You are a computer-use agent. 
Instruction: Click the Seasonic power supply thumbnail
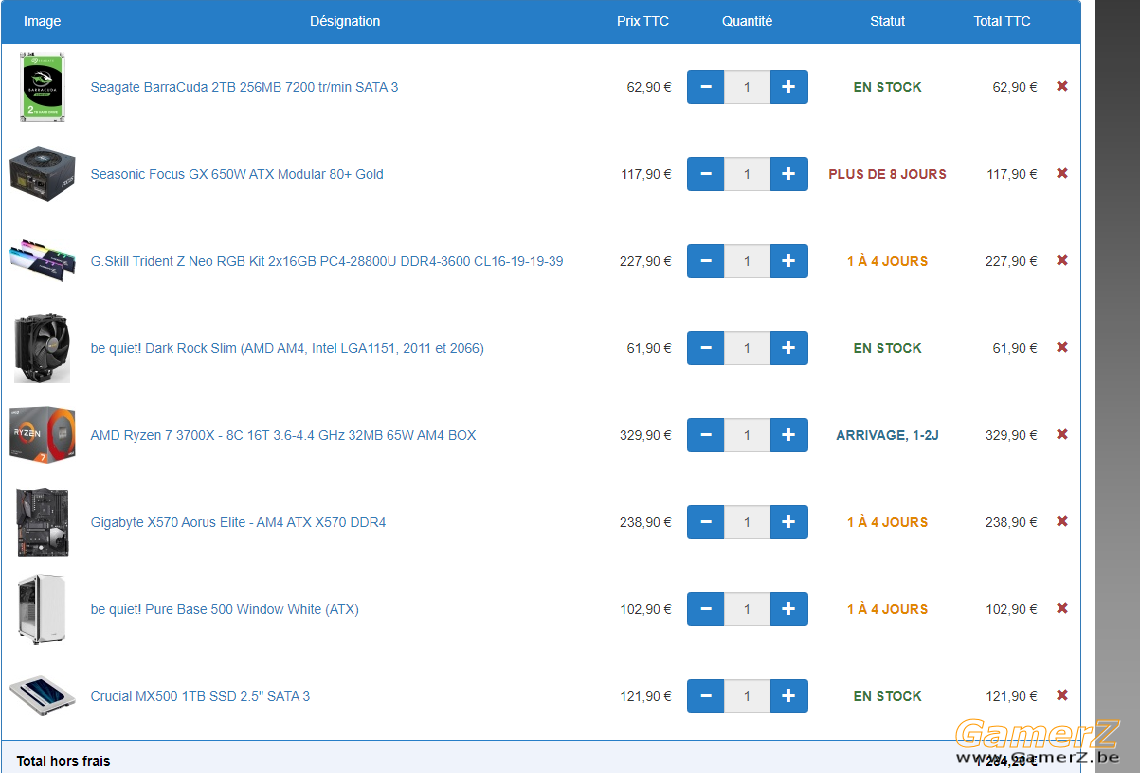pos(42,174)
